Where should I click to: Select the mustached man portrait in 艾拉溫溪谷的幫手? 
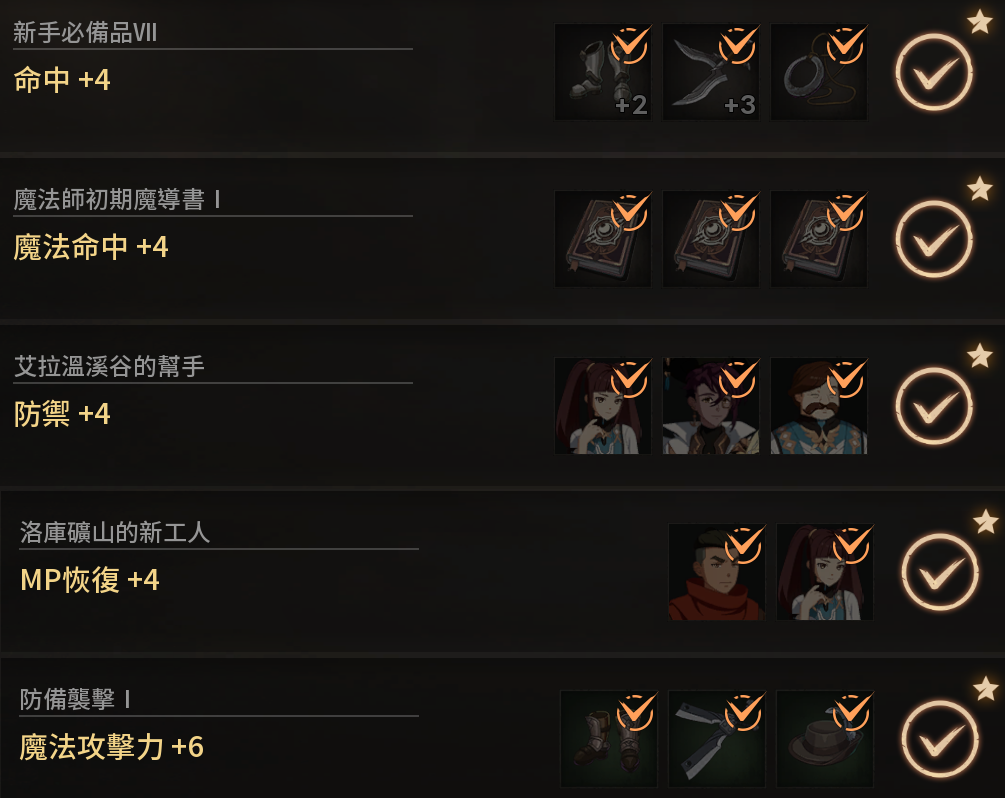pyautogui.click(x=819, y=406)
